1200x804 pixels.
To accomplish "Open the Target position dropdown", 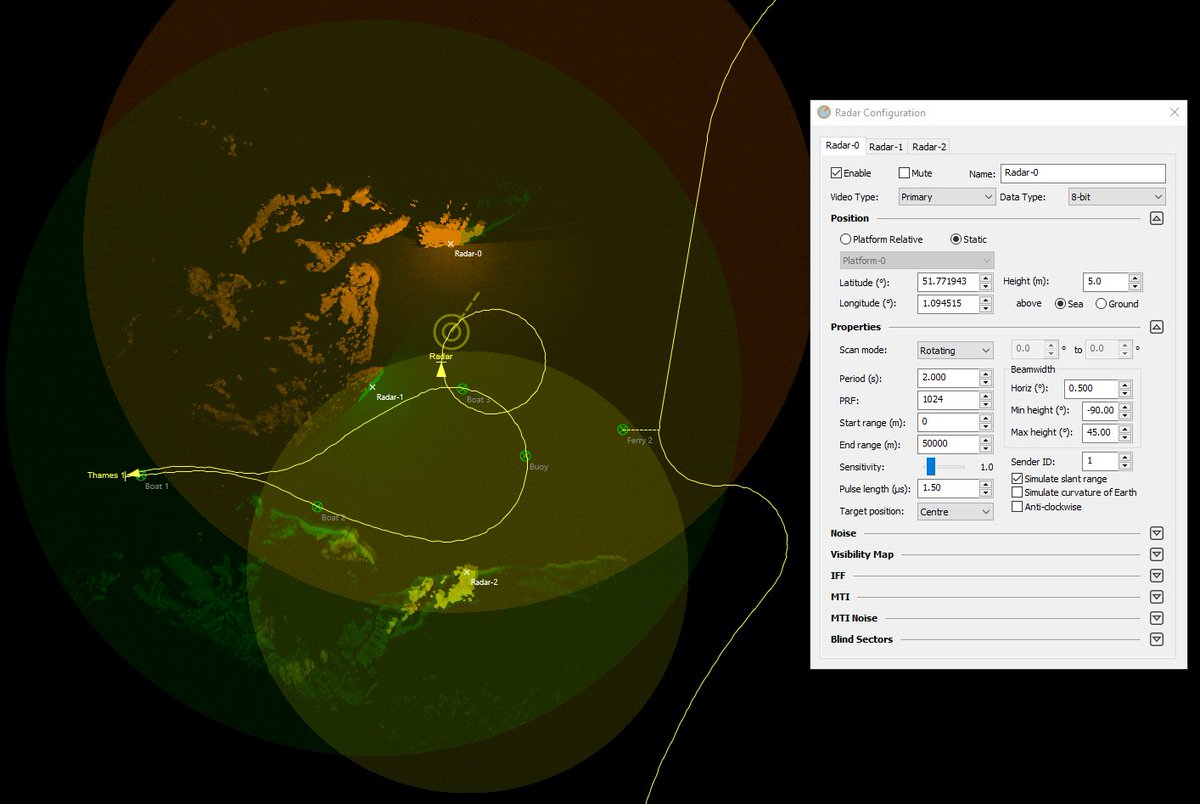I will tap(956, 511).
